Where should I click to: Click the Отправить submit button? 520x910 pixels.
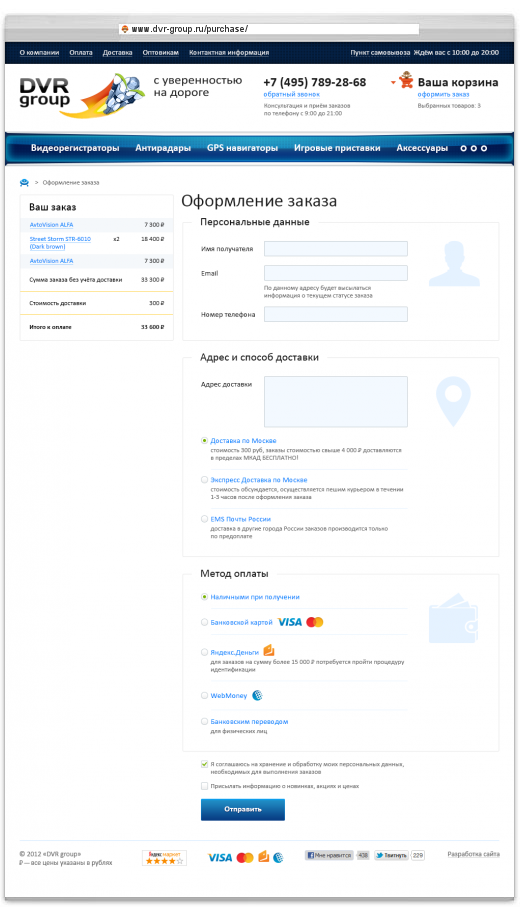point(243,810)
